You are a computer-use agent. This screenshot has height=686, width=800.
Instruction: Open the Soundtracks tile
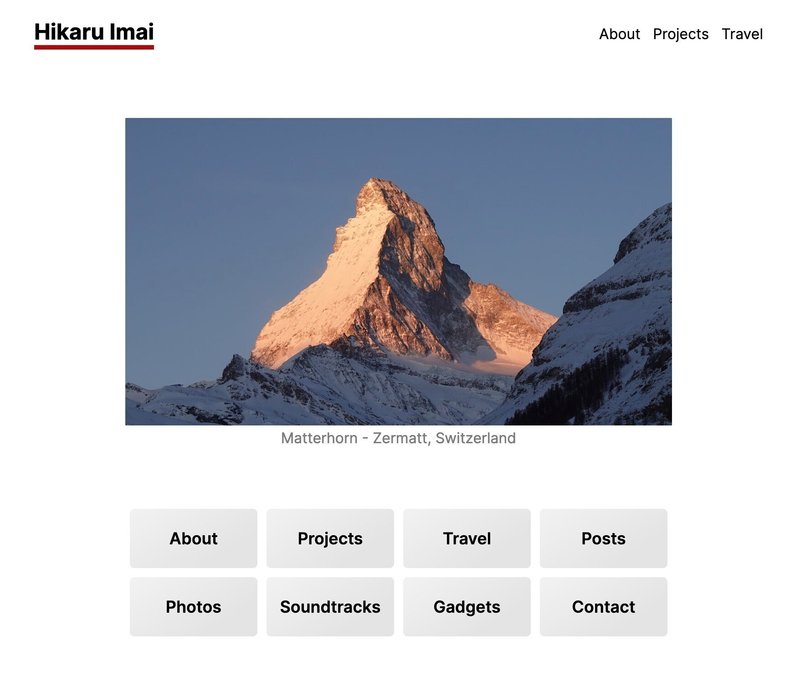(x=330, y=606)
